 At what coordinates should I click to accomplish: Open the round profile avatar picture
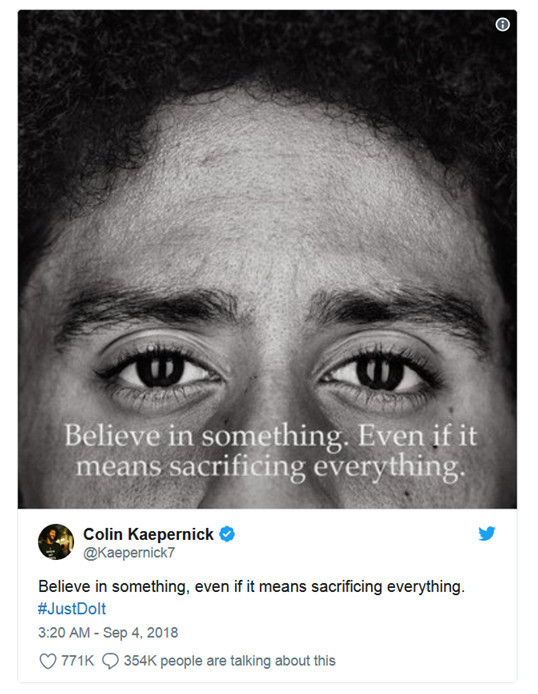pos(56,542)
